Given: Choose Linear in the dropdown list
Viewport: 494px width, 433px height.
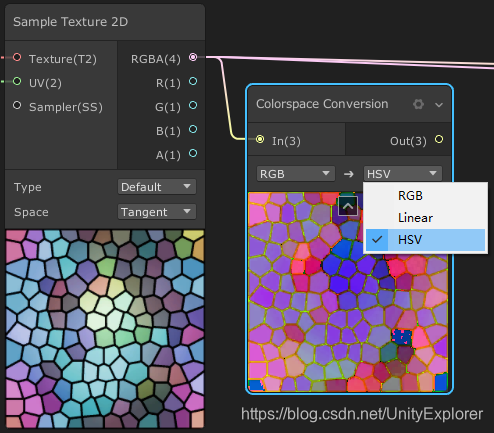Looking at the screenshot, I should [x=425, y=218].
